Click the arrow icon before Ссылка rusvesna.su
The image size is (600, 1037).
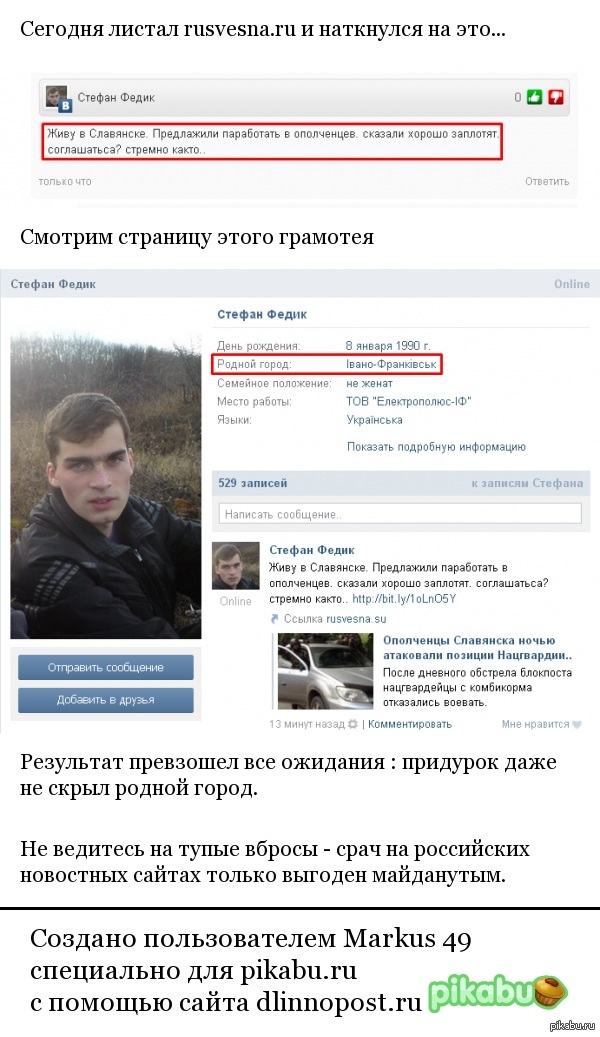tap(275, 619)
